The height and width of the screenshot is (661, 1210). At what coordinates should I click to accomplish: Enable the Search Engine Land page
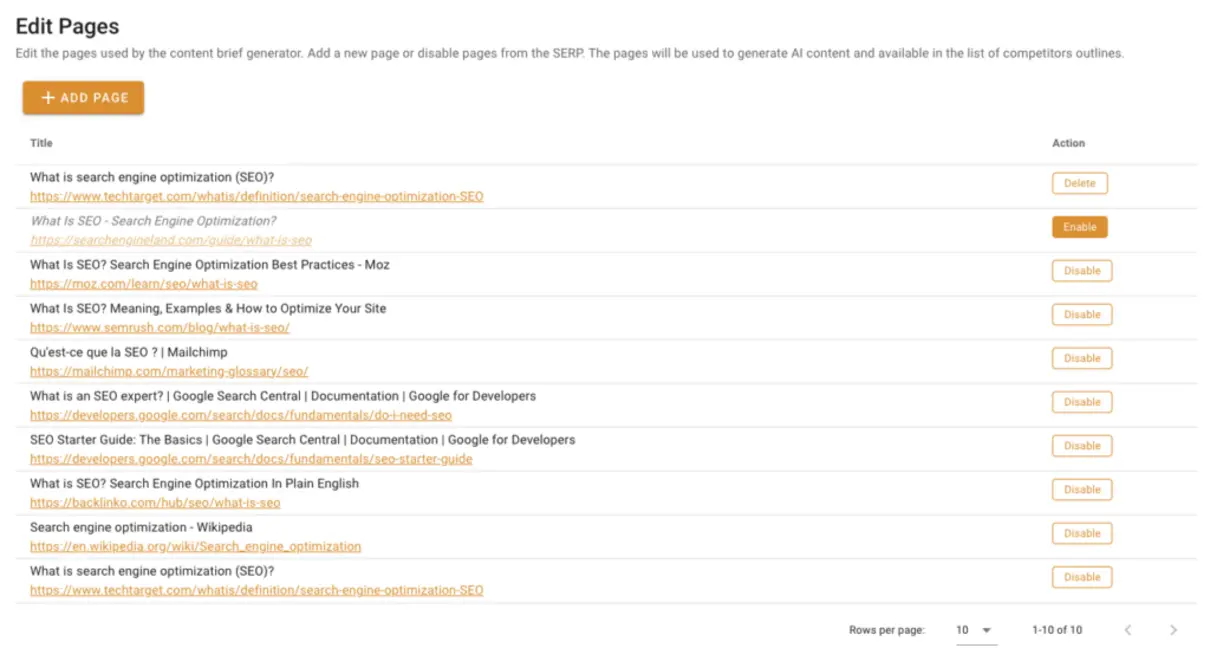click(1080, 227)
